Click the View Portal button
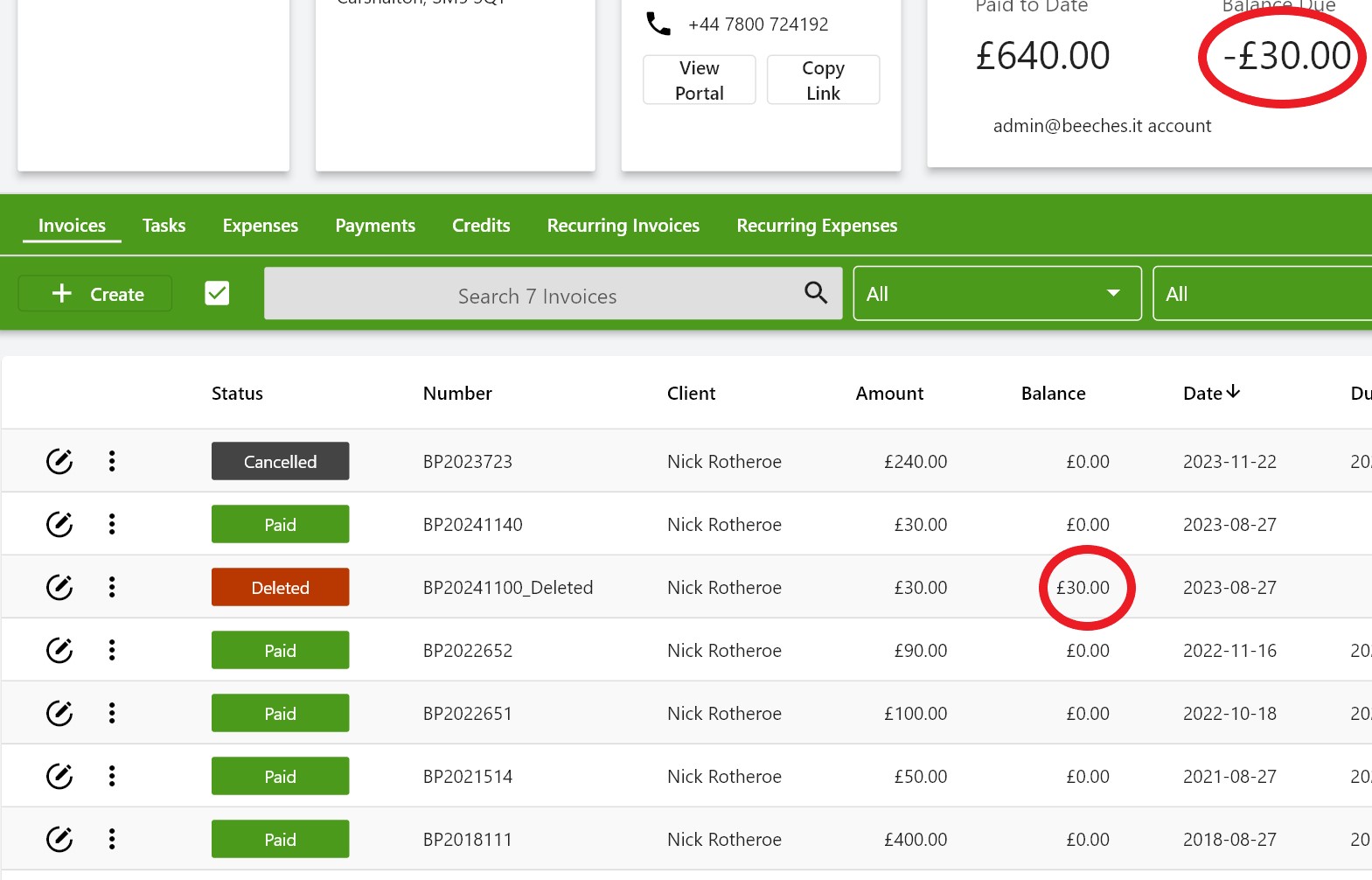Image resolution: width=1372 pixels, height=880 pixels. [x=700, y=80]
